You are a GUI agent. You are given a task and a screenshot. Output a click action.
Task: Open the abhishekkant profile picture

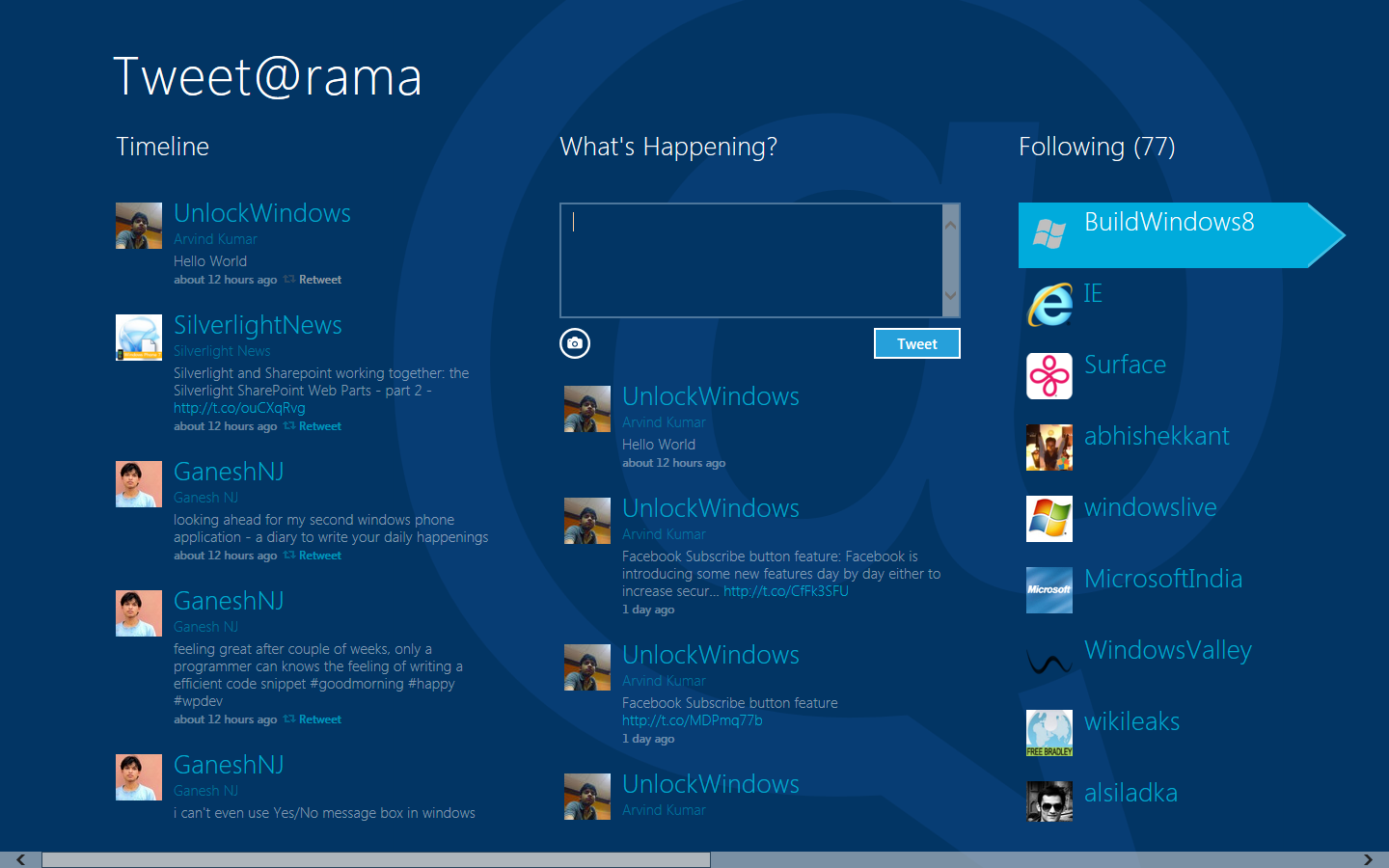pyautogui.click(x=1049, y=448)
